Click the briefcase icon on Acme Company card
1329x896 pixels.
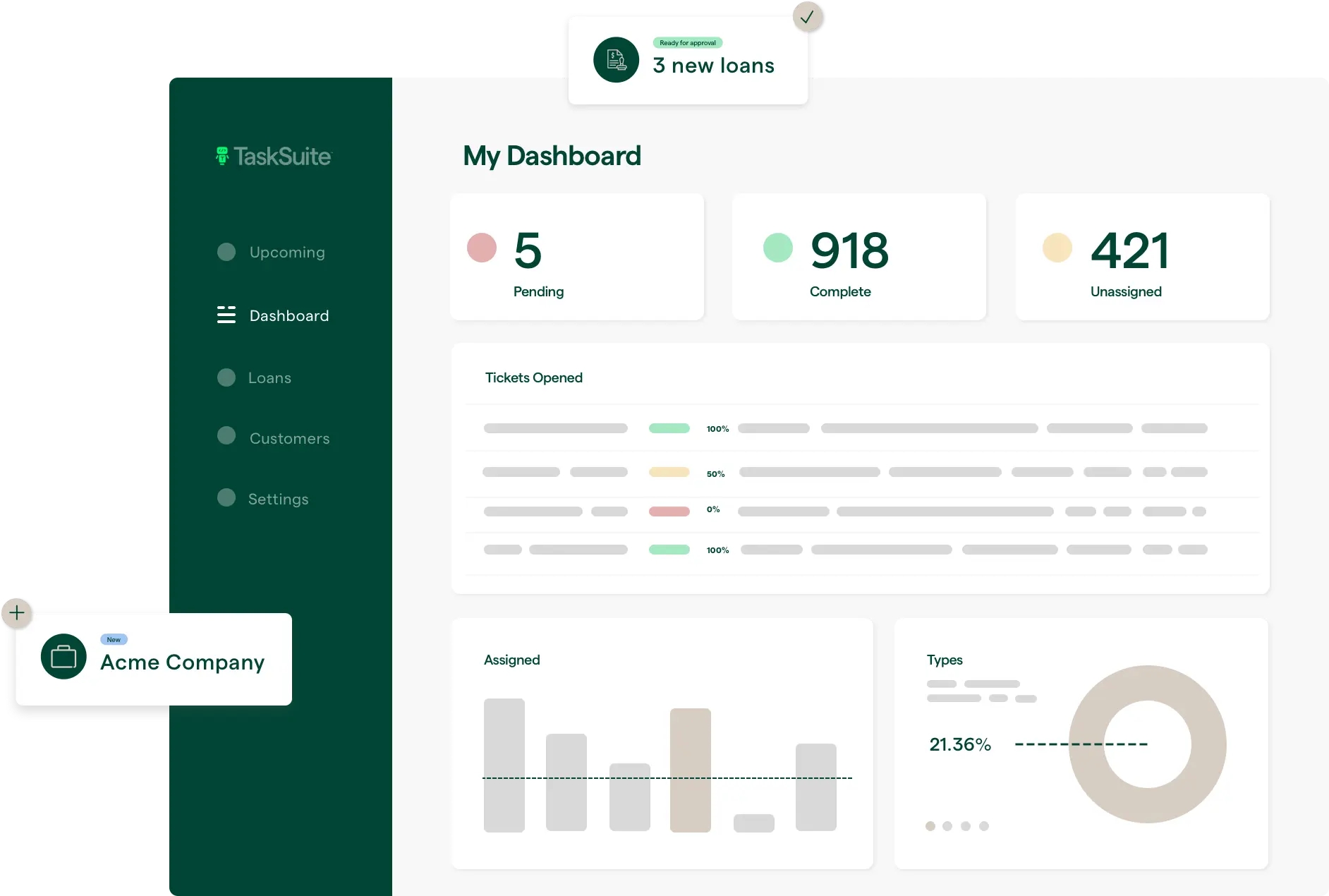[63, 656]
